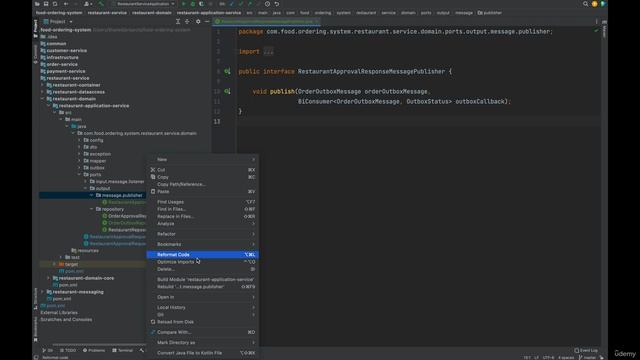Open editor tab options three-dot icon
Image resolution: width=640 pixels, height=360 pixels.
tap(596, 21)
